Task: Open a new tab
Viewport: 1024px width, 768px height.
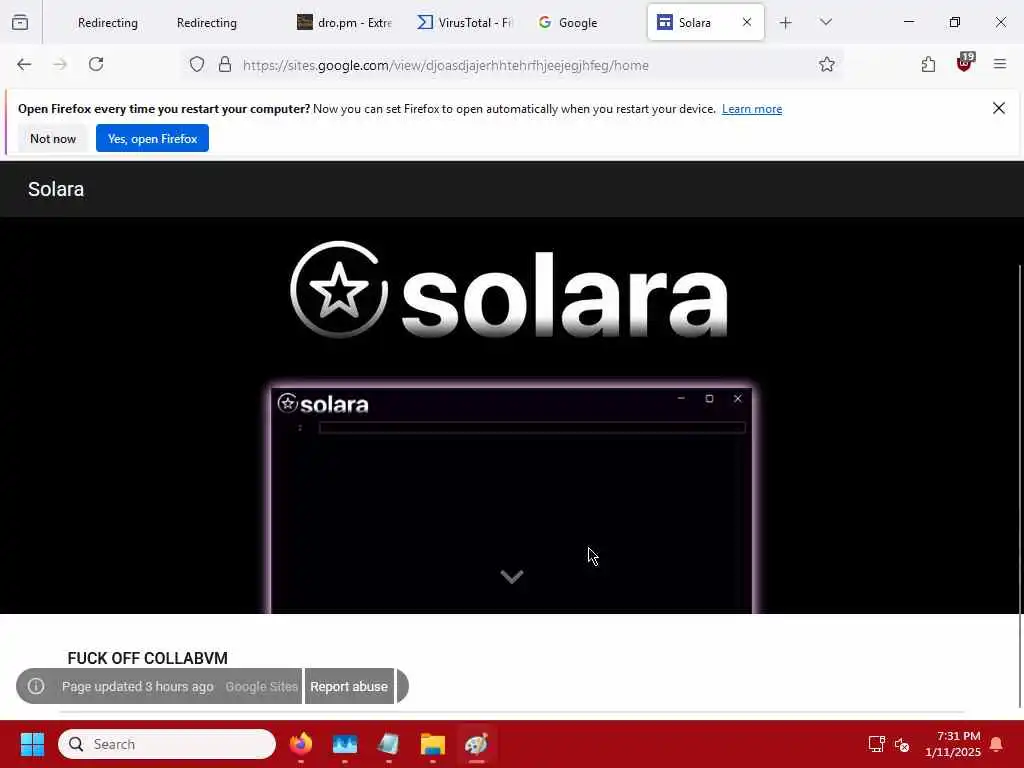Action: coord(786,23)
